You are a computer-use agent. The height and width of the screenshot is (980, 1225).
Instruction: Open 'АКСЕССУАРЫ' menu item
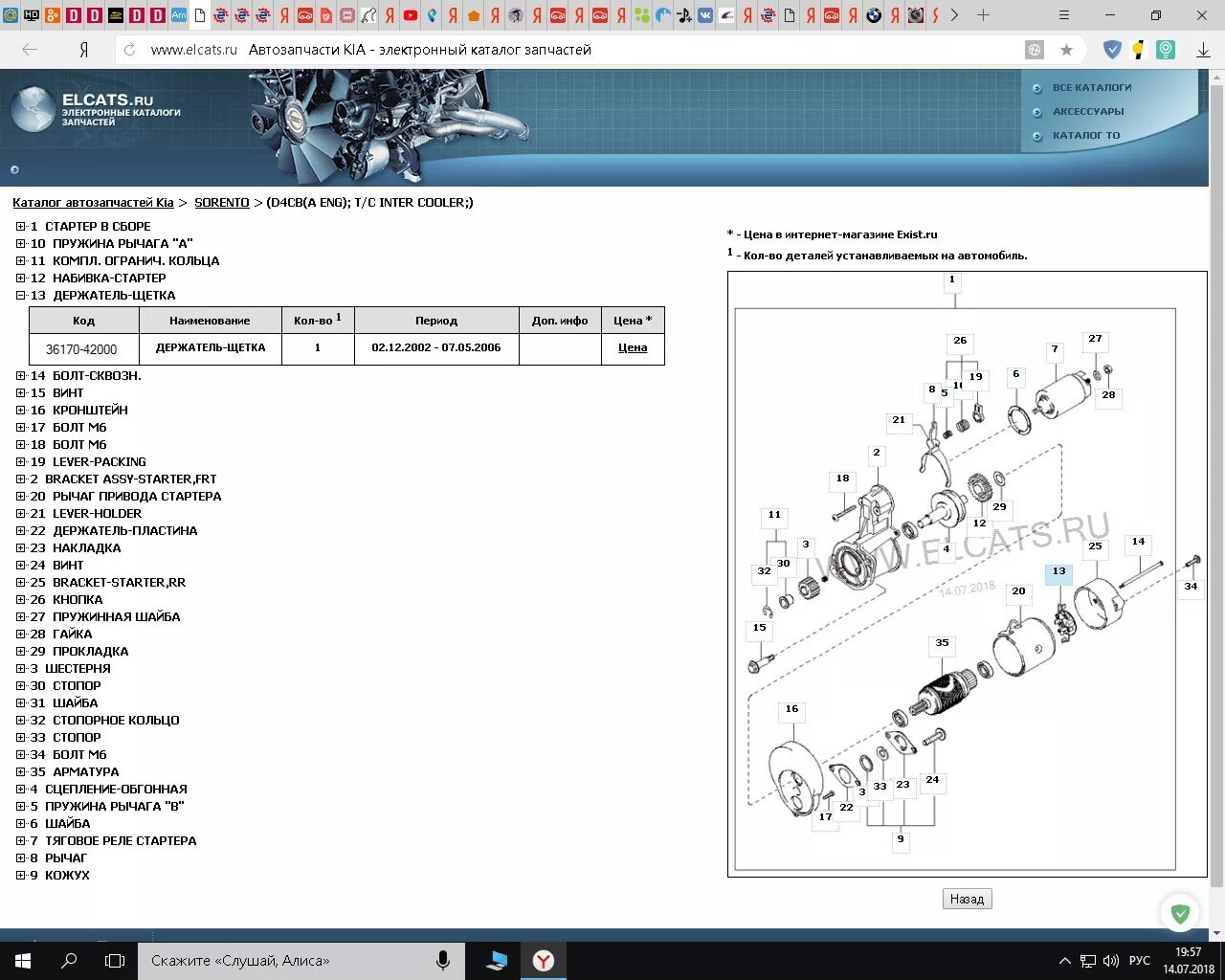coord(1088,111)
